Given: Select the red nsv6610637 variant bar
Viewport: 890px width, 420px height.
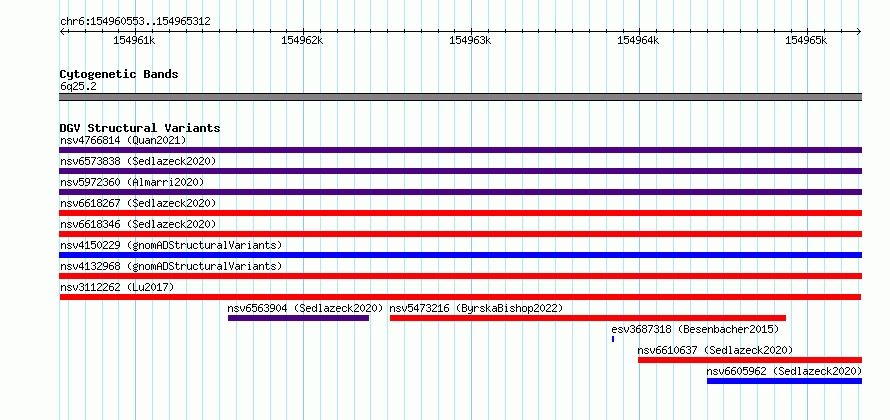Looking at the screenshot, I should [x=750, y=360].
